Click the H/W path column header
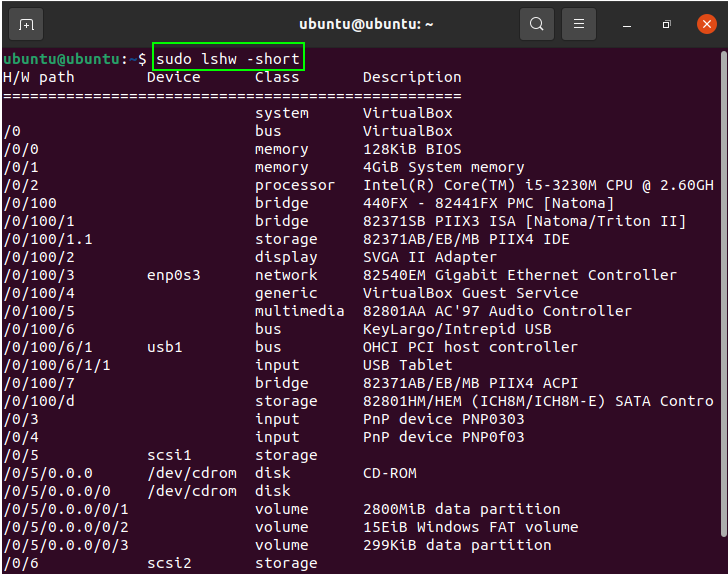 (39, 77)
